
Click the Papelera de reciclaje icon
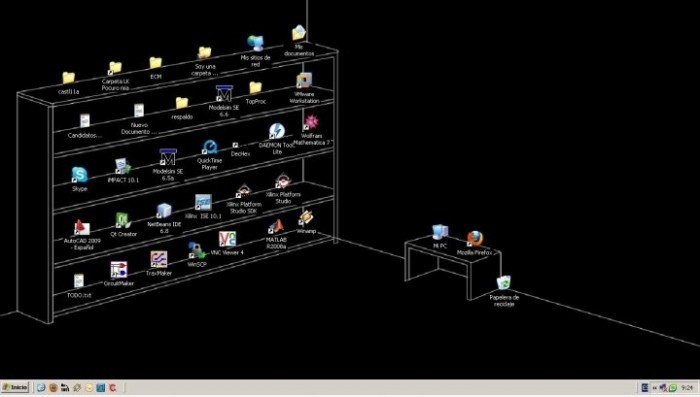pos(504,282)
